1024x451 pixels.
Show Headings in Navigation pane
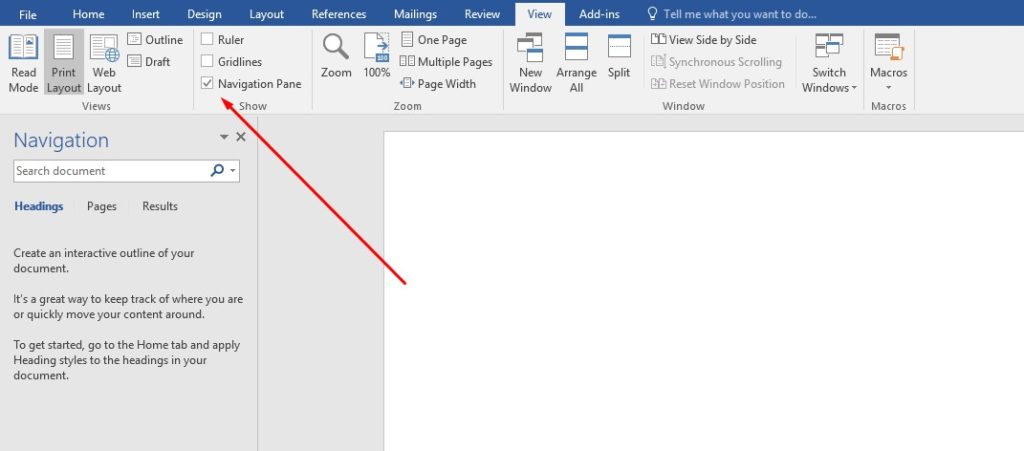point(39,206)
